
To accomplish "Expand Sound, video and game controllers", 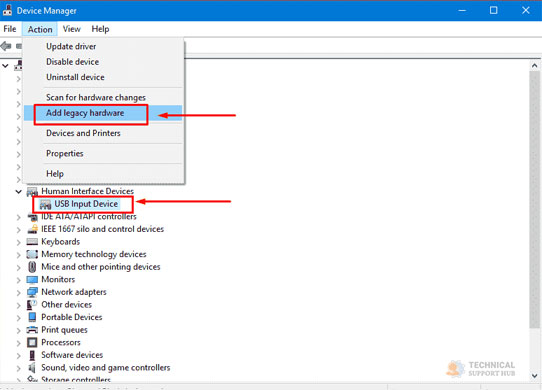I will tap(19, 368).
